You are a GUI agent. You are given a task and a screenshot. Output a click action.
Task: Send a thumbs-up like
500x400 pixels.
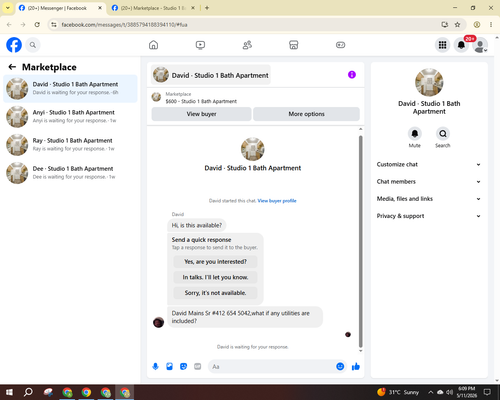pos(356,367)
